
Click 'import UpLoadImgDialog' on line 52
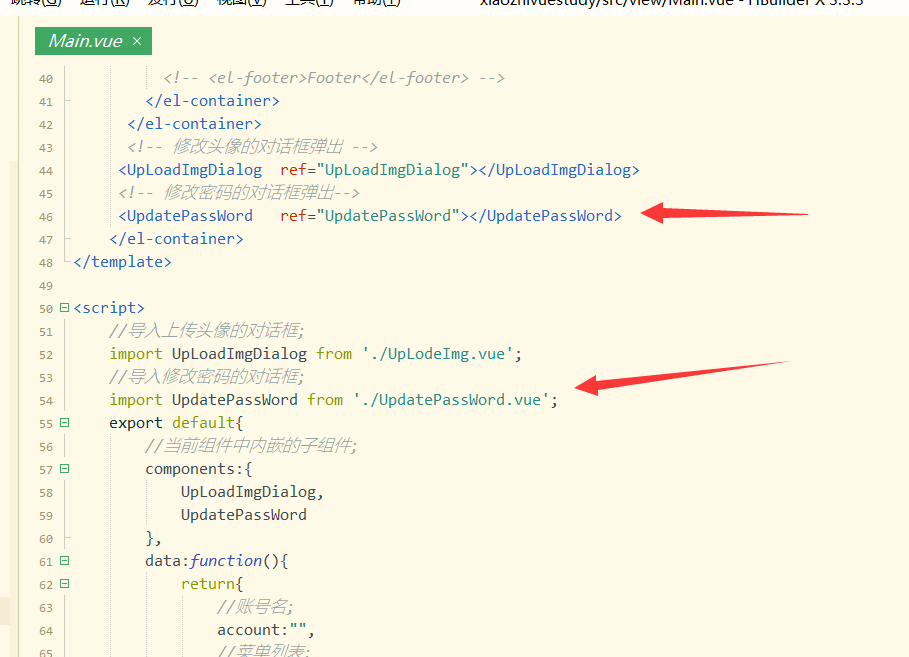pos(208,354)
